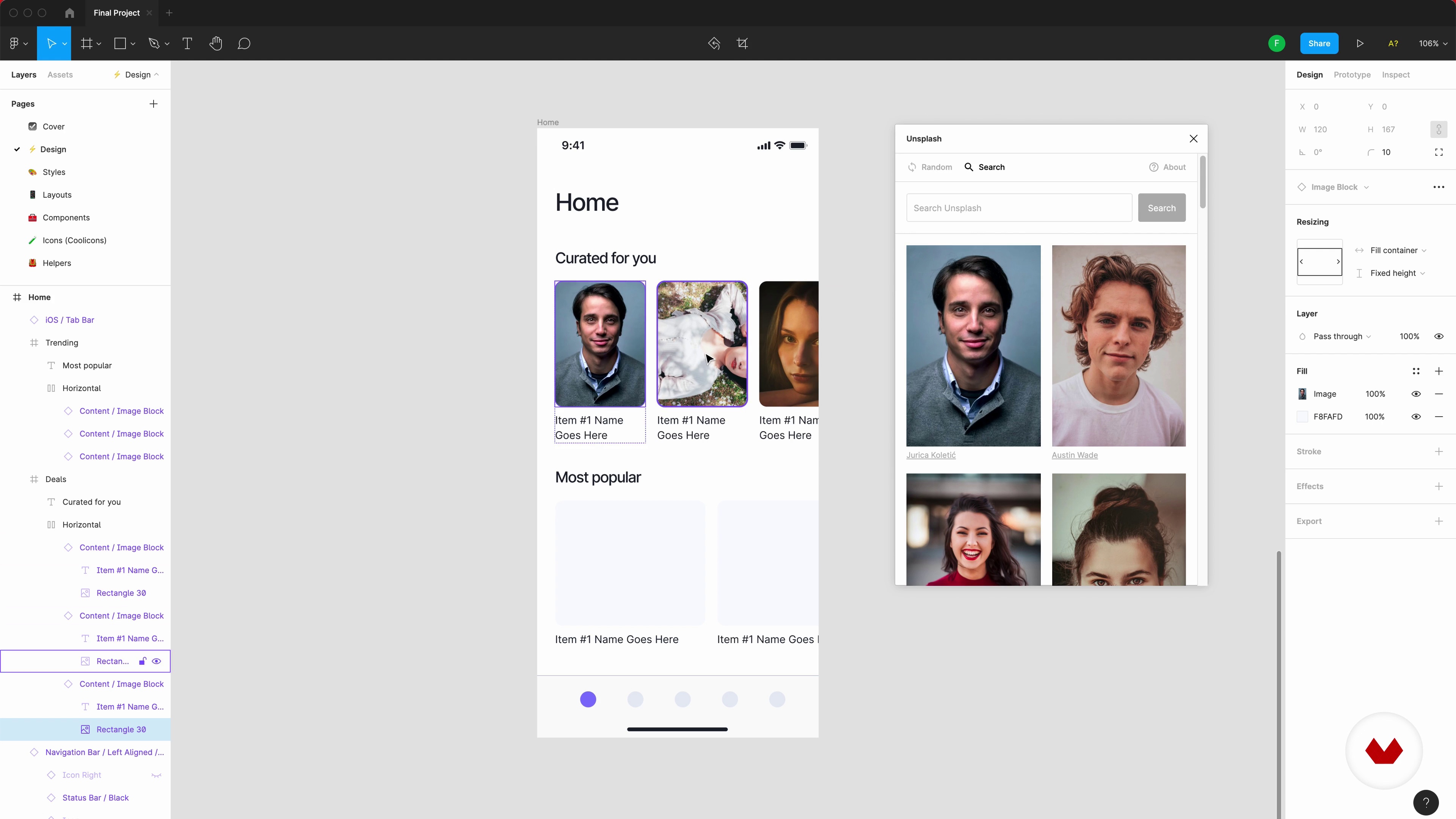Open missing fonts A? indicator
This screenshot has width=1456, height=819.
click(x=1393, y=44)
